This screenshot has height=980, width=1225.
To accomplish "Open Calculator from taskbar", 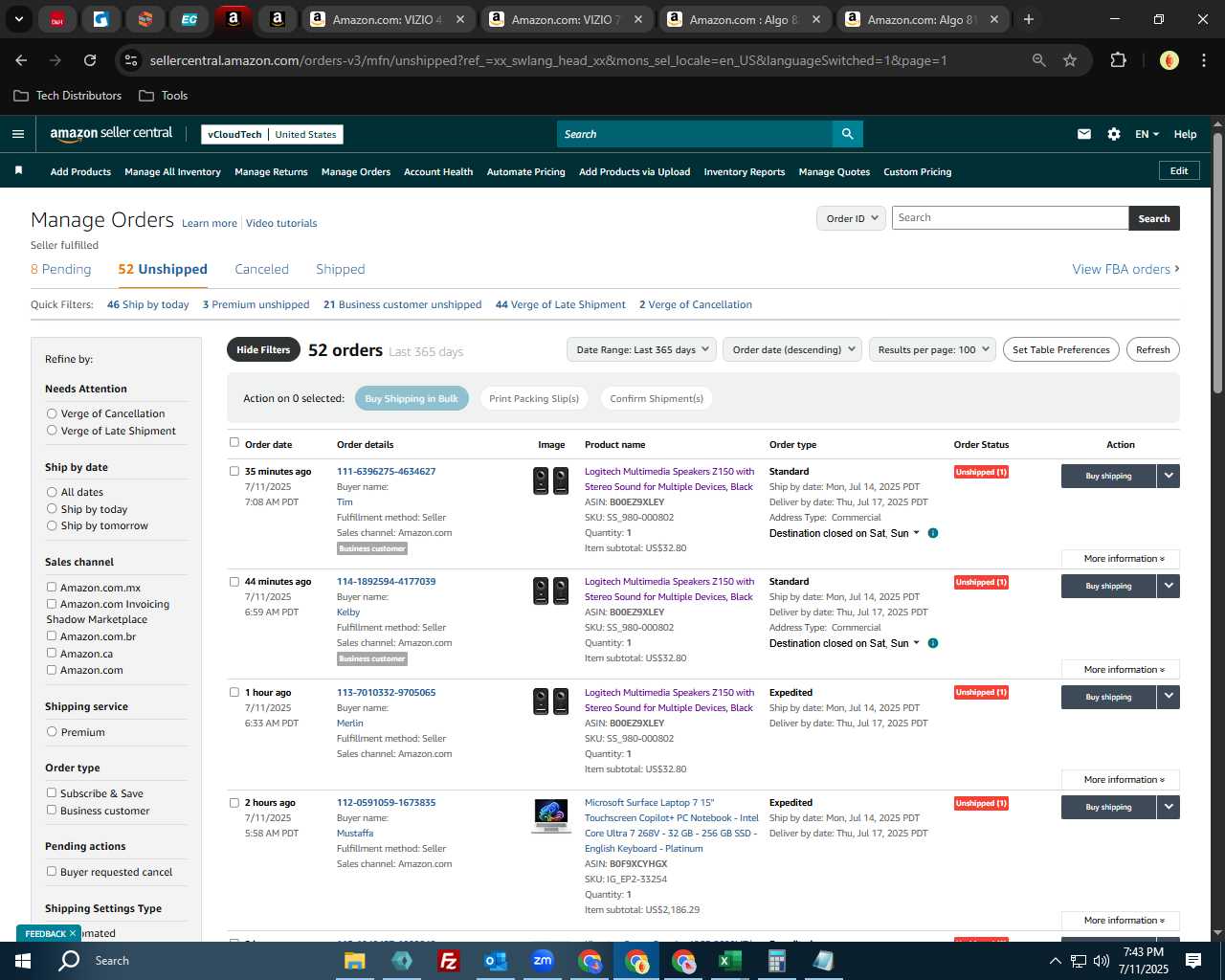I will pos(776,961).
